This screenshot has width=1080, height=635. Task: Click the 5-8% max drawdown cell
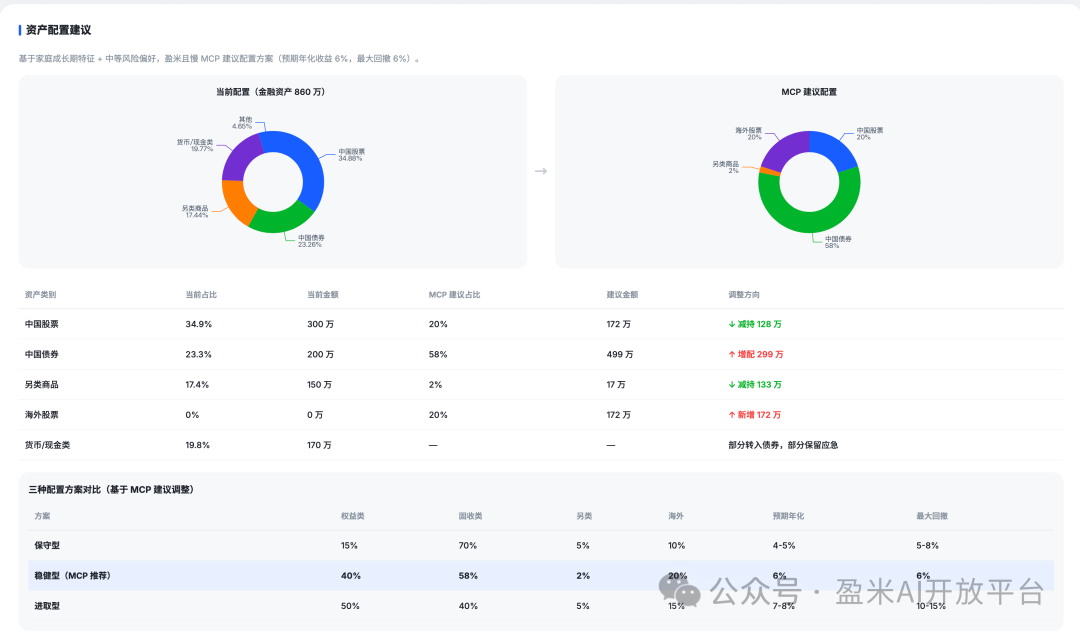pos(927,545)
